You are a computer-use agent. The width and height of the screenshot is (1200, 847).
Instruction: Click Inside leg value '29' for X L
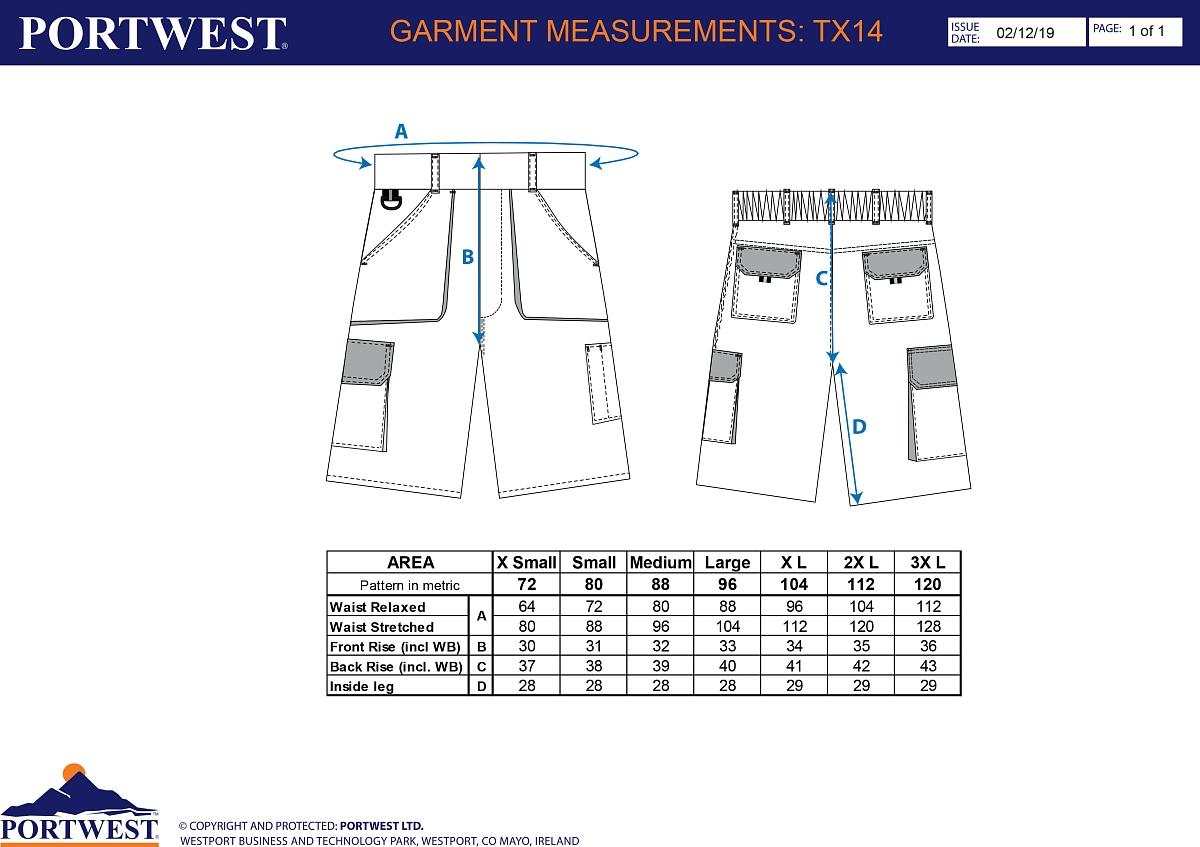pos(794,686)
